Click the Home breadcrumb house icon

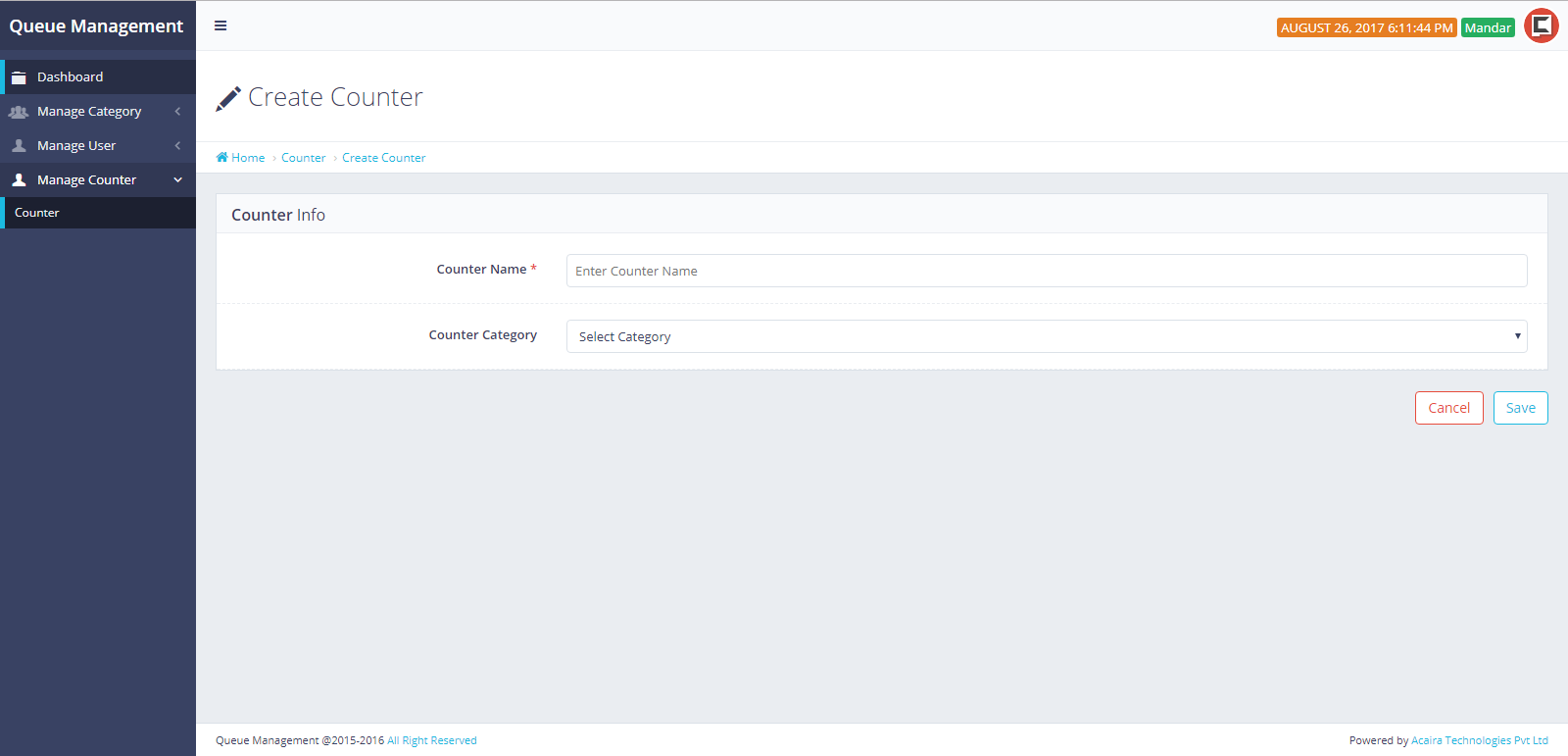coord(222,158)
